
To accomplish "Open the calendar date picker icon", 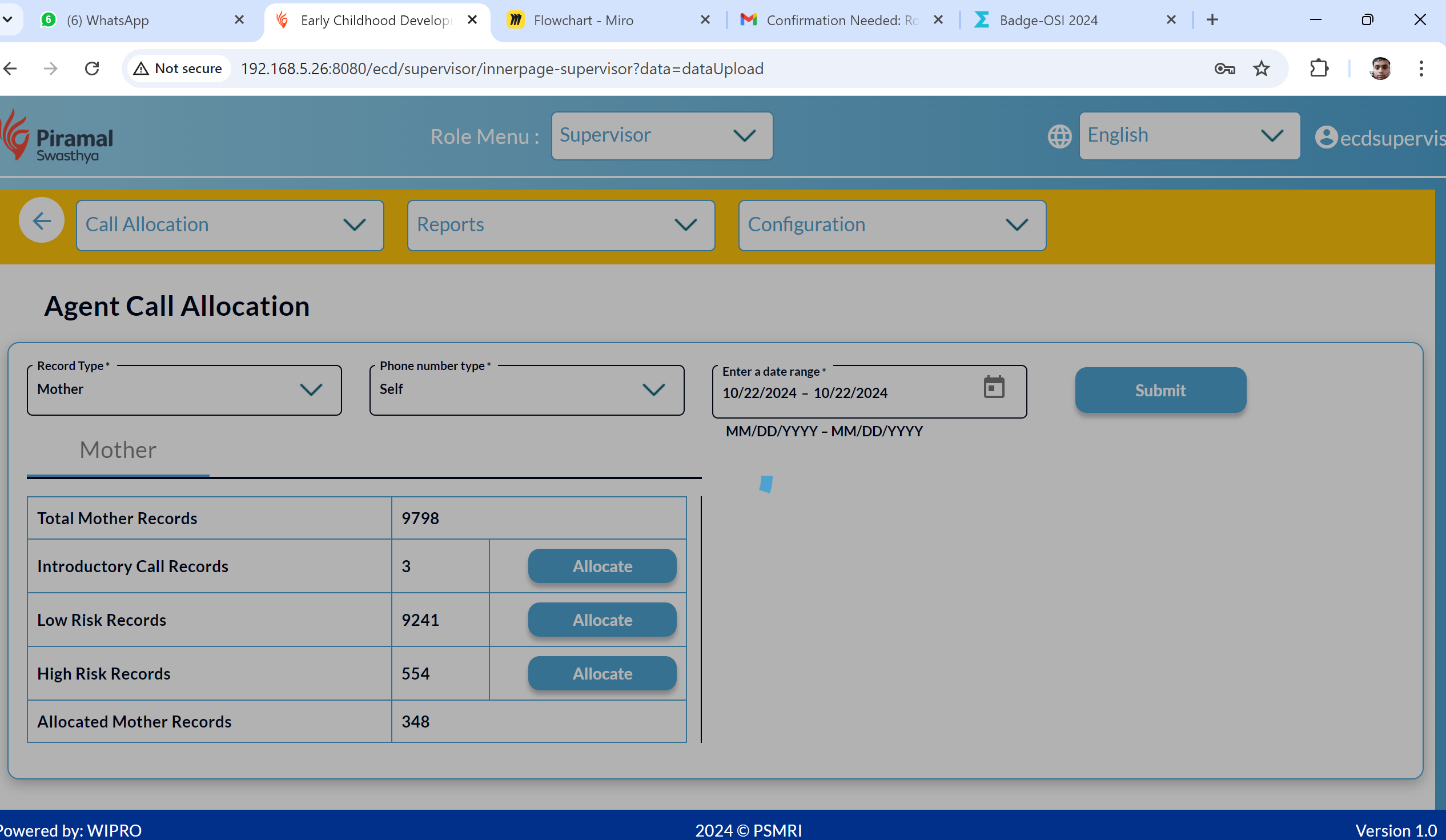I will click(x=994, y=387).
